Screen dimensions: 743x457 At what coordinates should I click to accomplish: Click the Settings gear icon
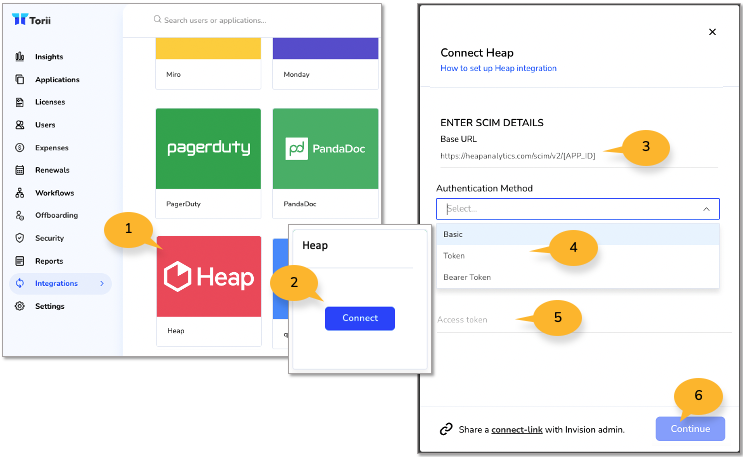pyautogui.click(x=19, y=306)
